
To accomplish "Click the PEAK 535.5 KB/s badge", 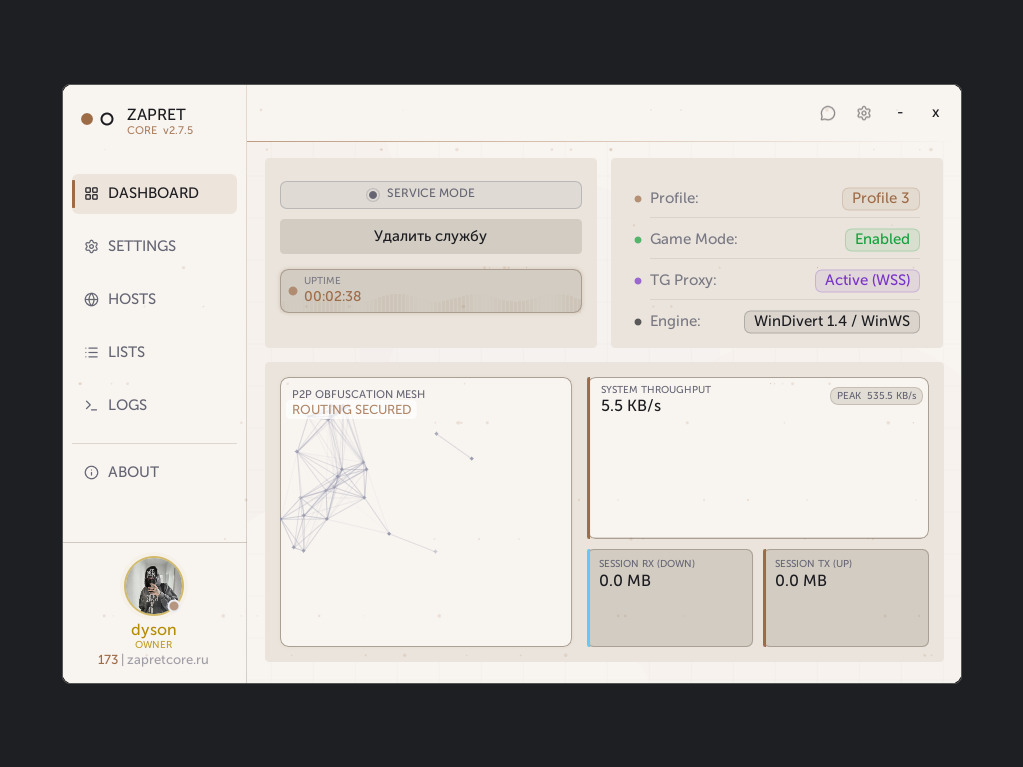I will click(x=876, y=396).
